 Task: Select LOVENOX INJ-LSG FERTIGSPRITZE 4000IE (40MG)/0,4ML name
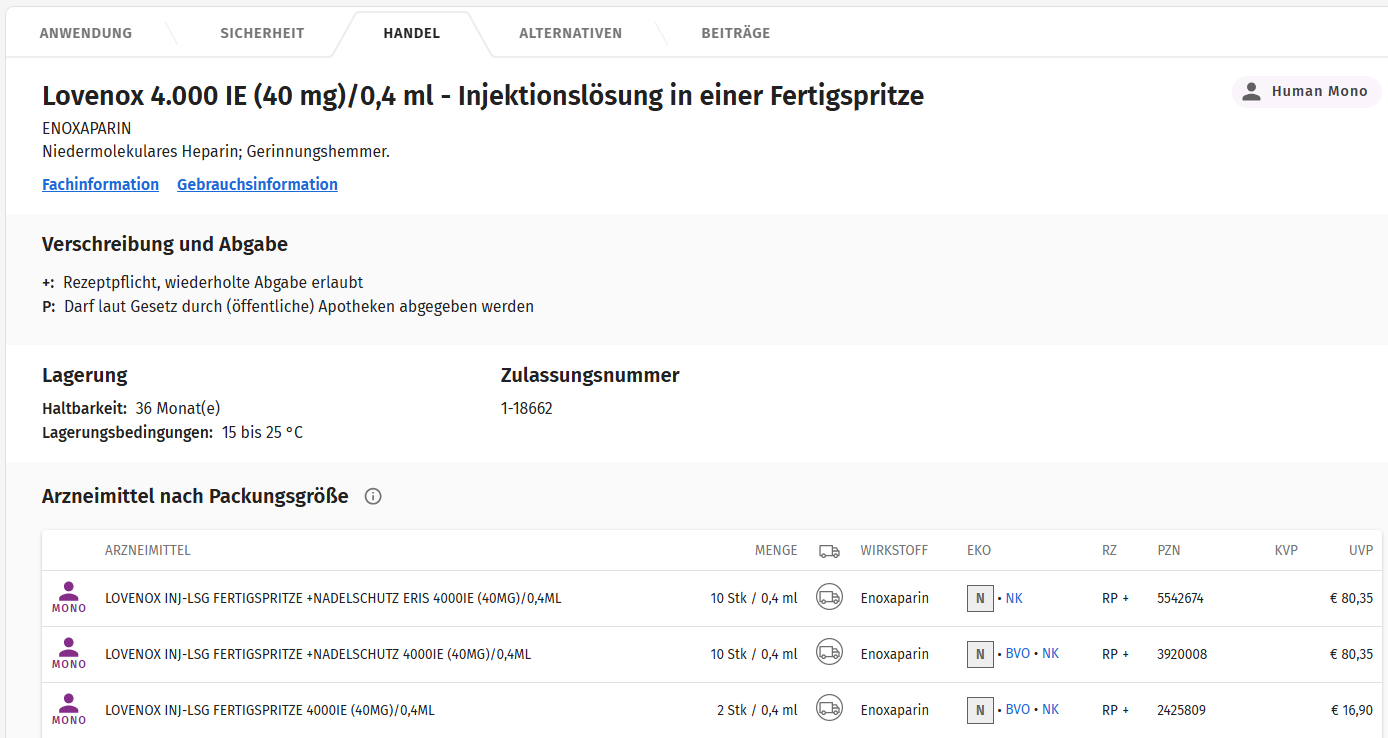coord(270,711)
